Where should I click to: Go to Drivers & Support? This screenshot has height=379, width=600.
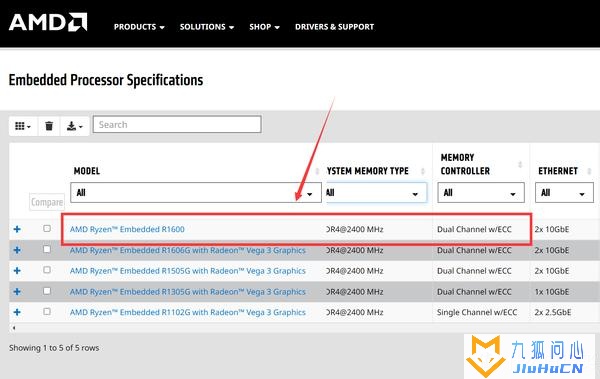pyautogui.click(x=334, y=27)
